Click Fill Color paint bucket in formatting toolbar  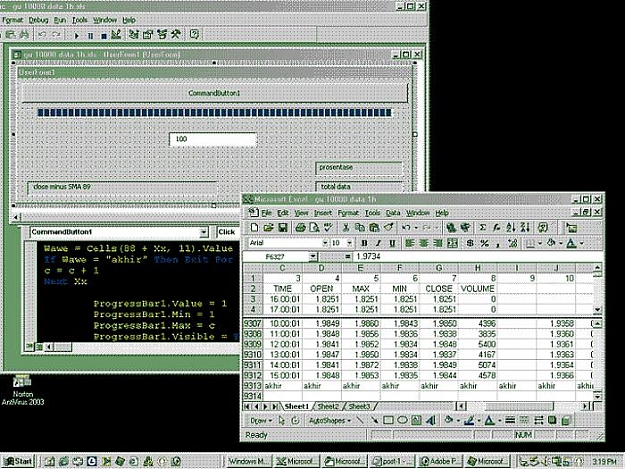click(552, 243)
